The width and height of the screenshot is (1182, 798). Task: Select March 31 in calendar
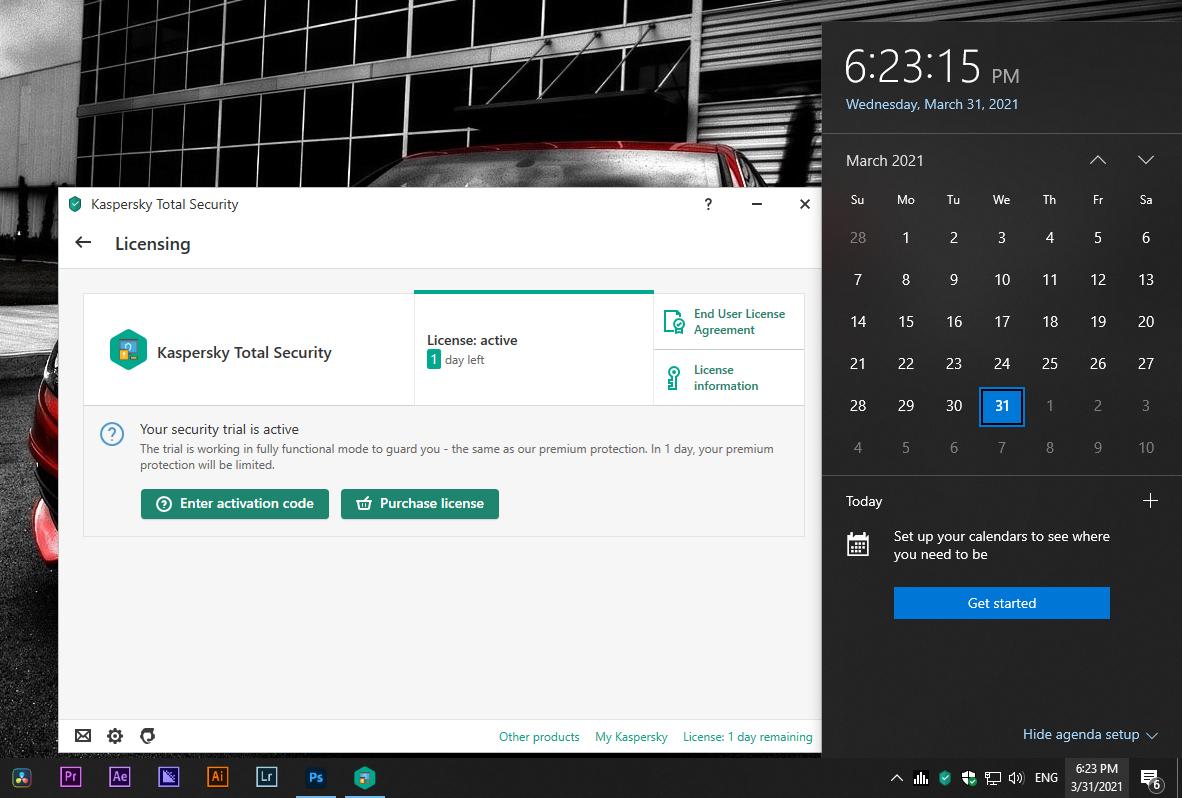[x=1001, y=406]
